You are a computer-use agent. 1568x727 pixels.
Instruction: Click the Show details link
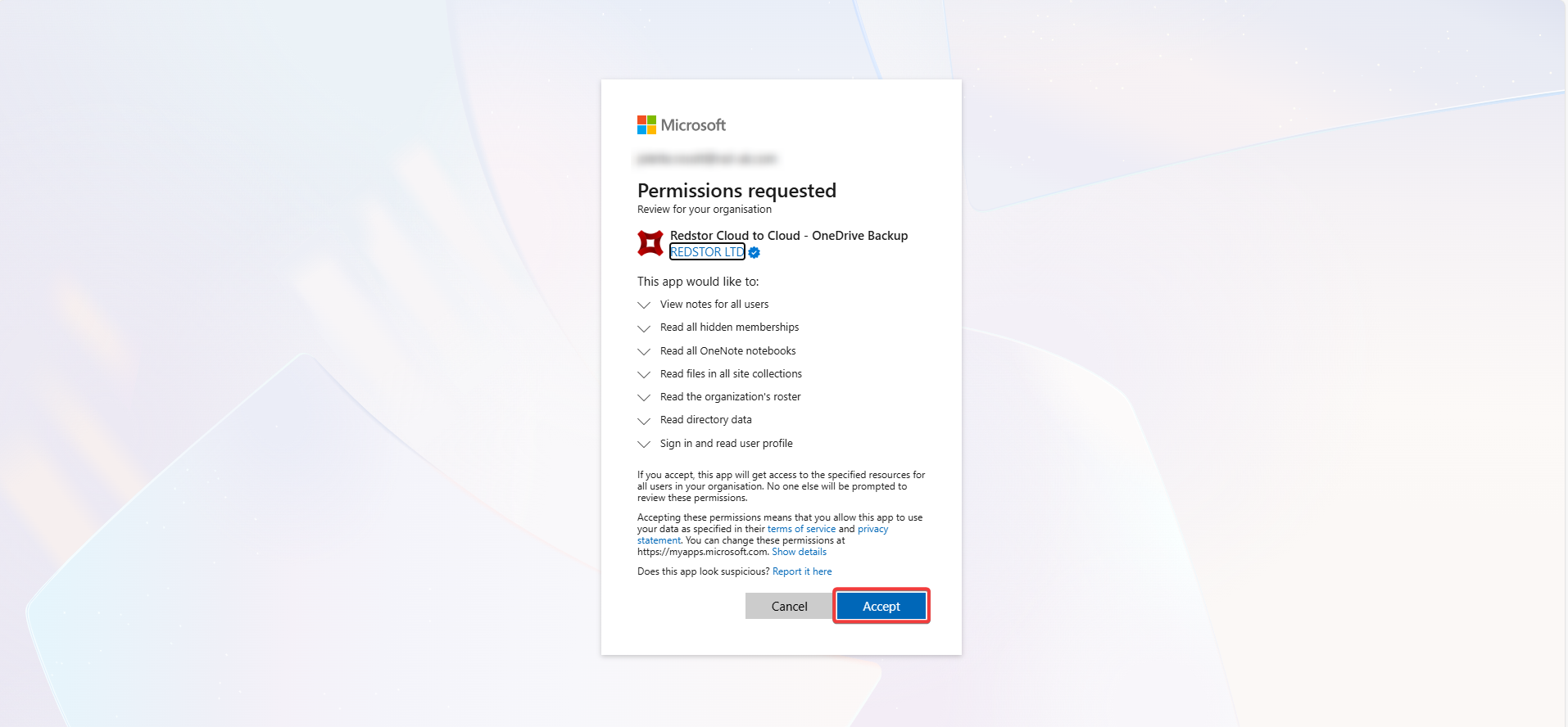click(799, 552)
